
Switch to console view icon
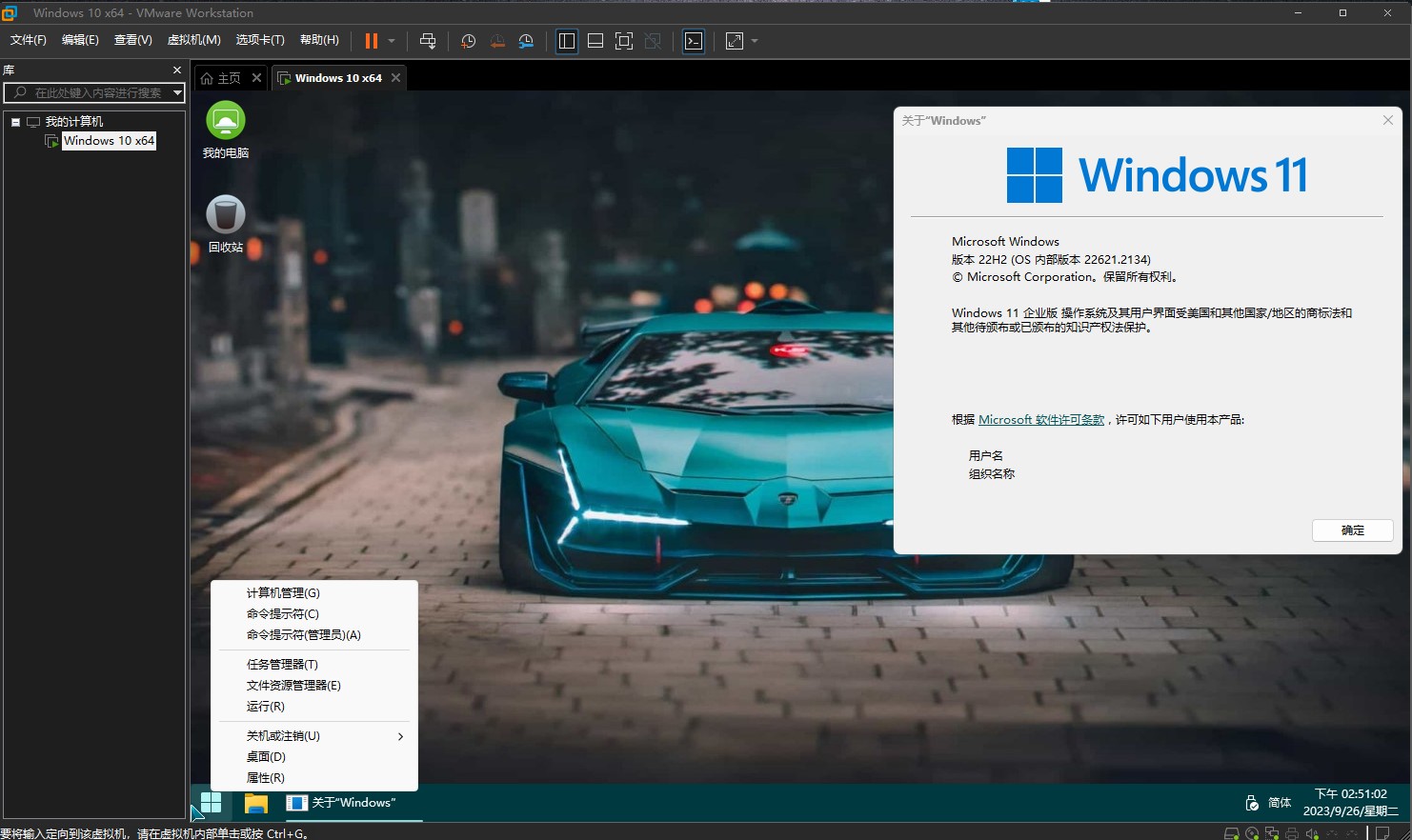tap(695, 41)
